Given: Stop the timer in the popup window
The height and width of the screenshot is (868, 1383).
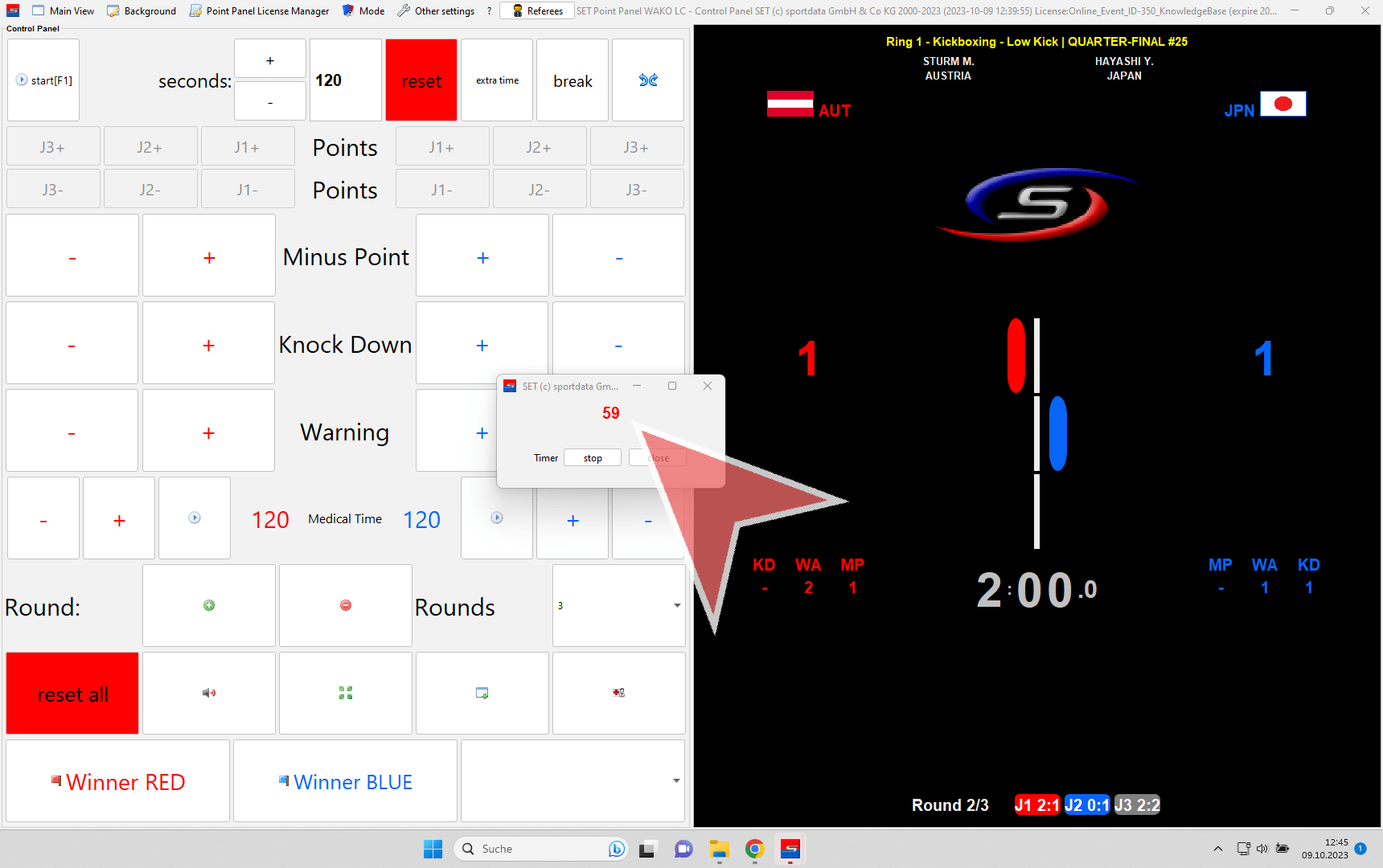Looking at the screenshot, I should [593, 458].
